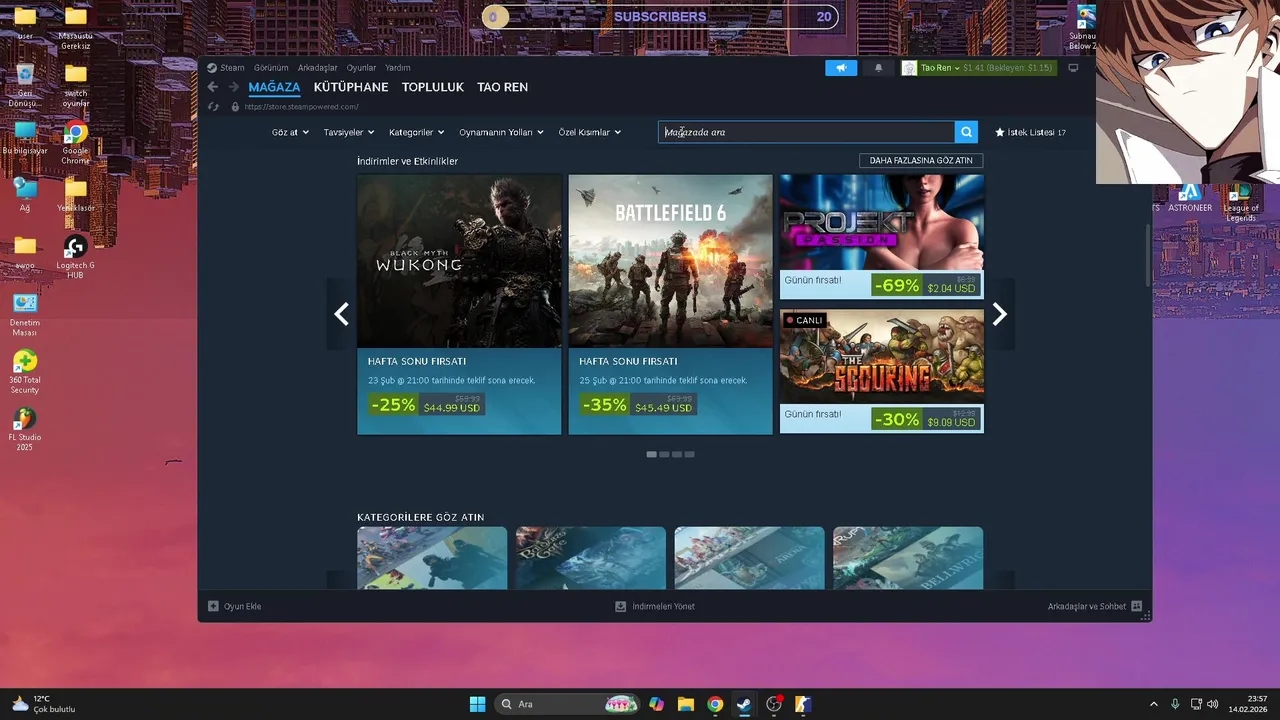Open the Black Myth Wukong deal
The image size is (1280, 720).
(459, 304)
